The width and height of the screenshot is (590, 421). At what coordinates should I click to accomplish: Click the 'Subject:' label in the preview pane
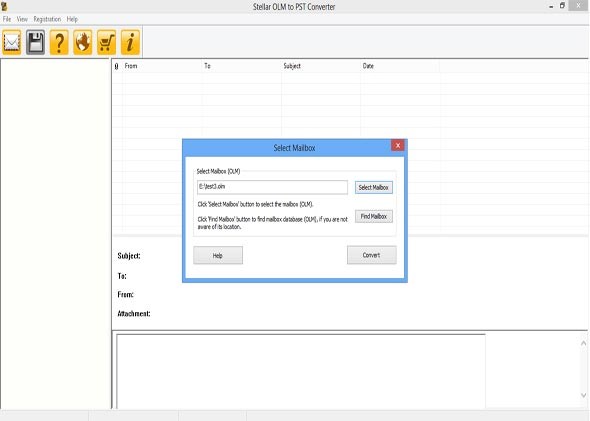(129, 256)
